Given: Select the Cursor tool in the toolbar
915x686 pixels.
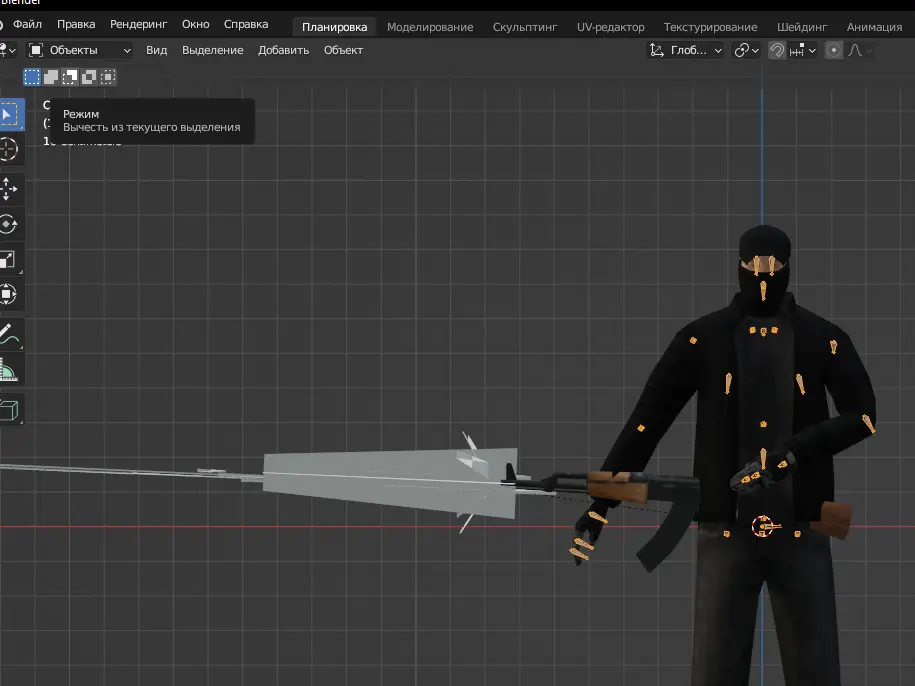Looking at the screenshot, I should tap(9, 150).
